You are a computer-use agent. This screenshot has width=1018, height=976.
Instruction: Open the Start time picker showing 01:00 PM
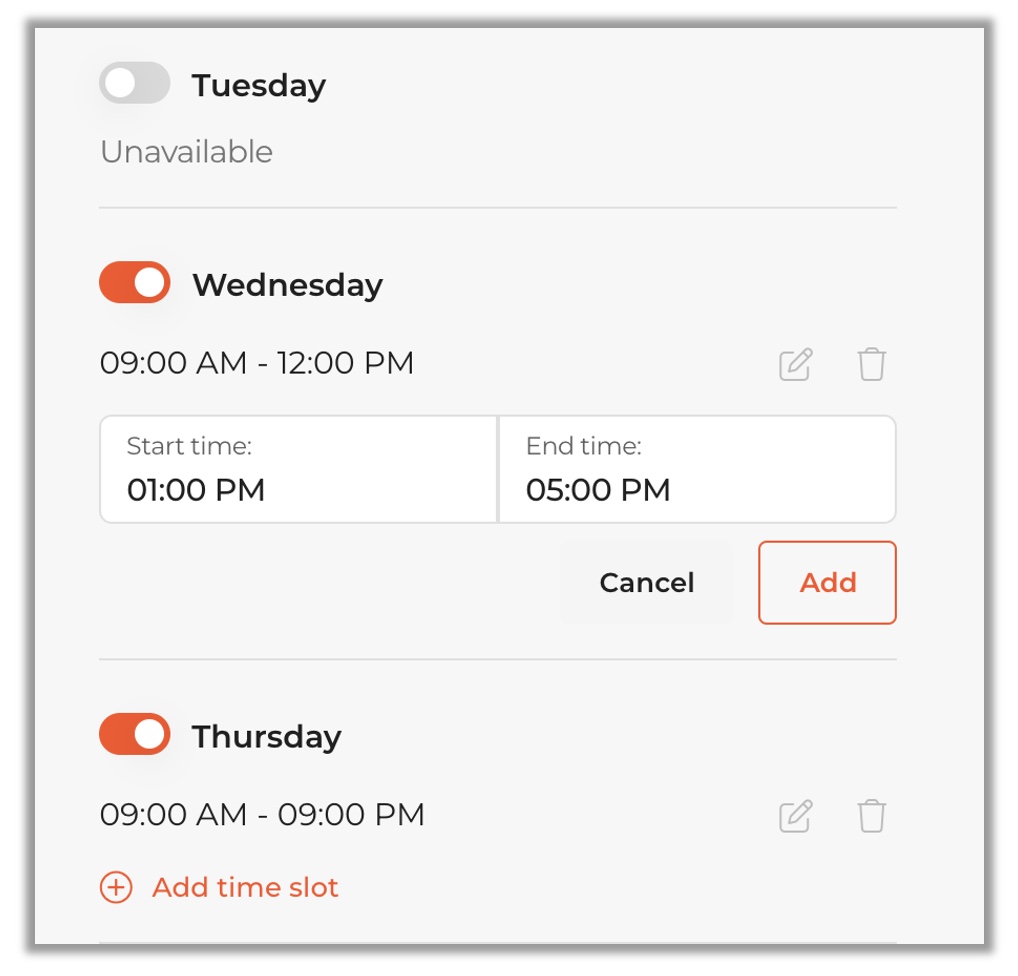tap(298, 470)
